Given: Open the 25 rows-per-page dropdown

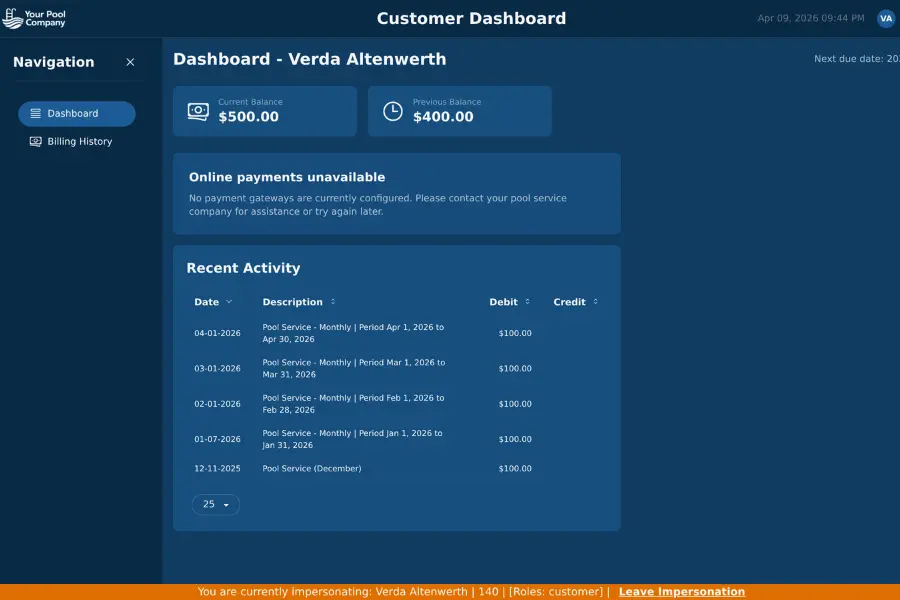Looking at the screenshot, I should [216, 504].
